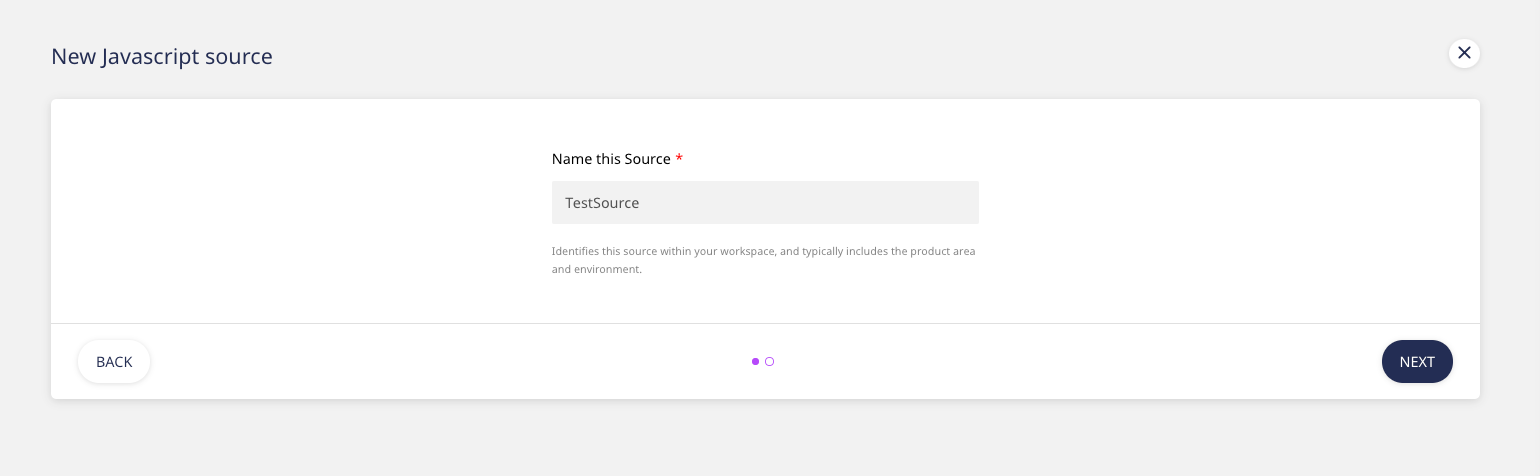Click the "Name this Source" label
The image size is (1540, 476).
click(610, 159)
